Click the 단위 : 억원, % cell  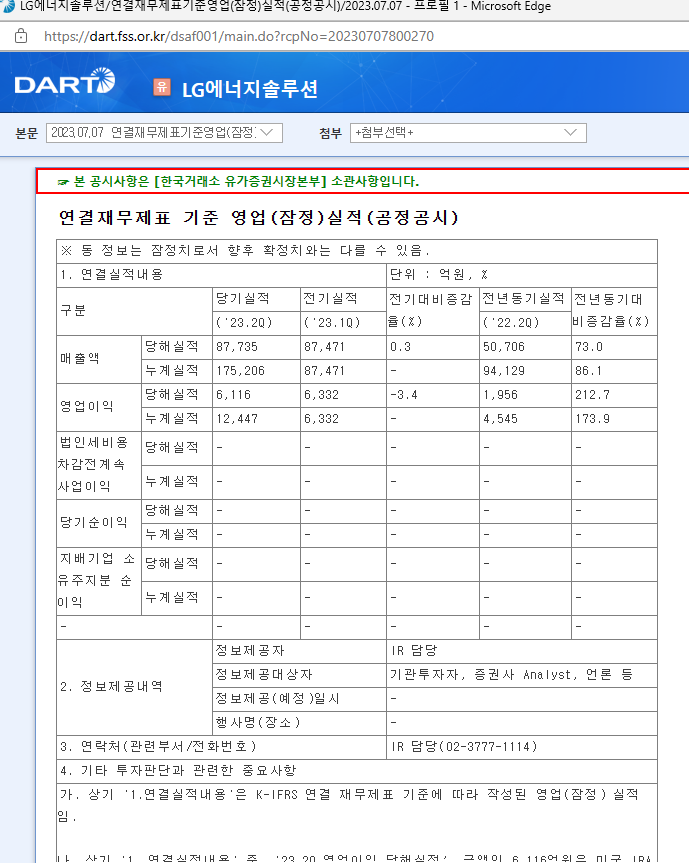(439, 275)
